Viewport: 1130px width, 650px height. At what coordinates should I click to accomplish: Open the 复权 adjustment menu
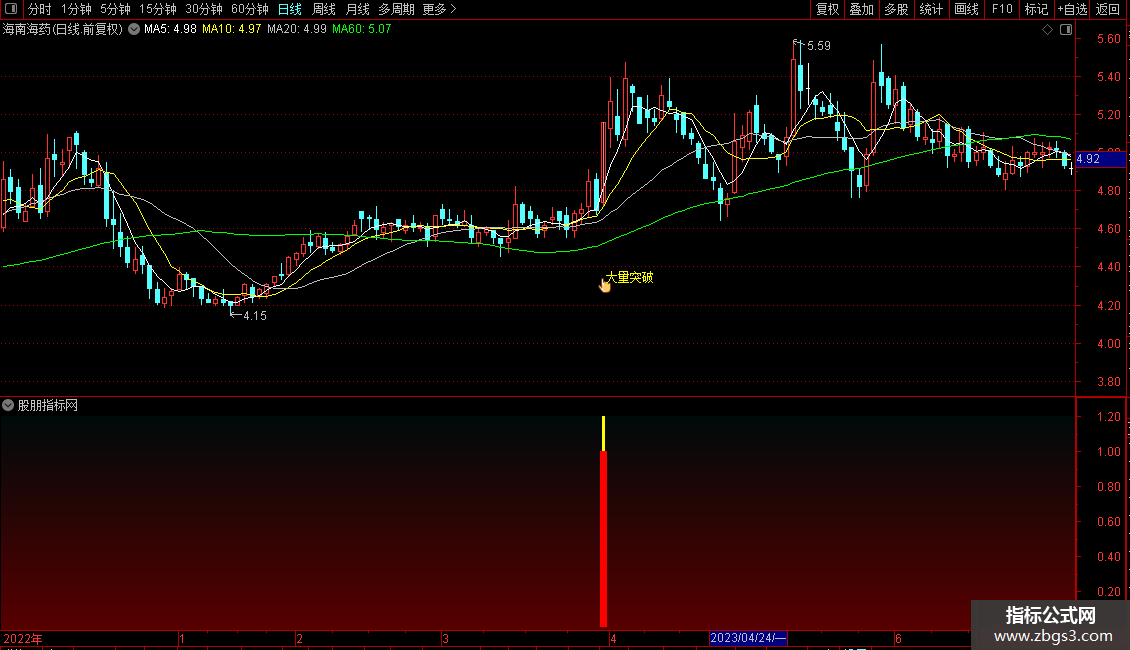[x=827, y=9]
